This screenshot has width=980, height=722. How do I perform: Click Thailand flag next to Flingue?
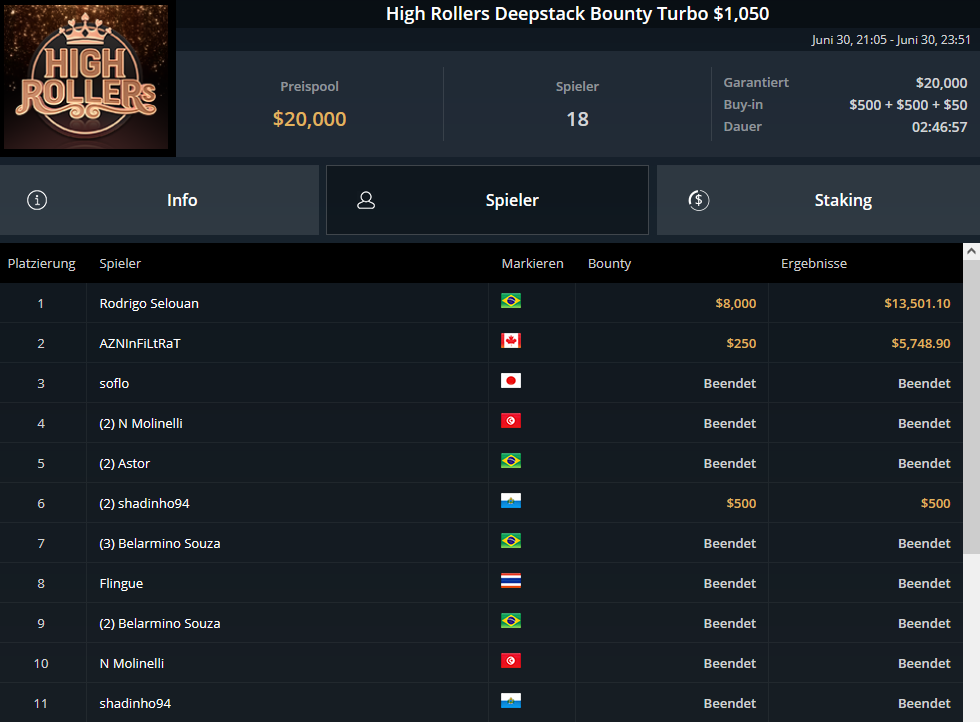click(511, 581)
